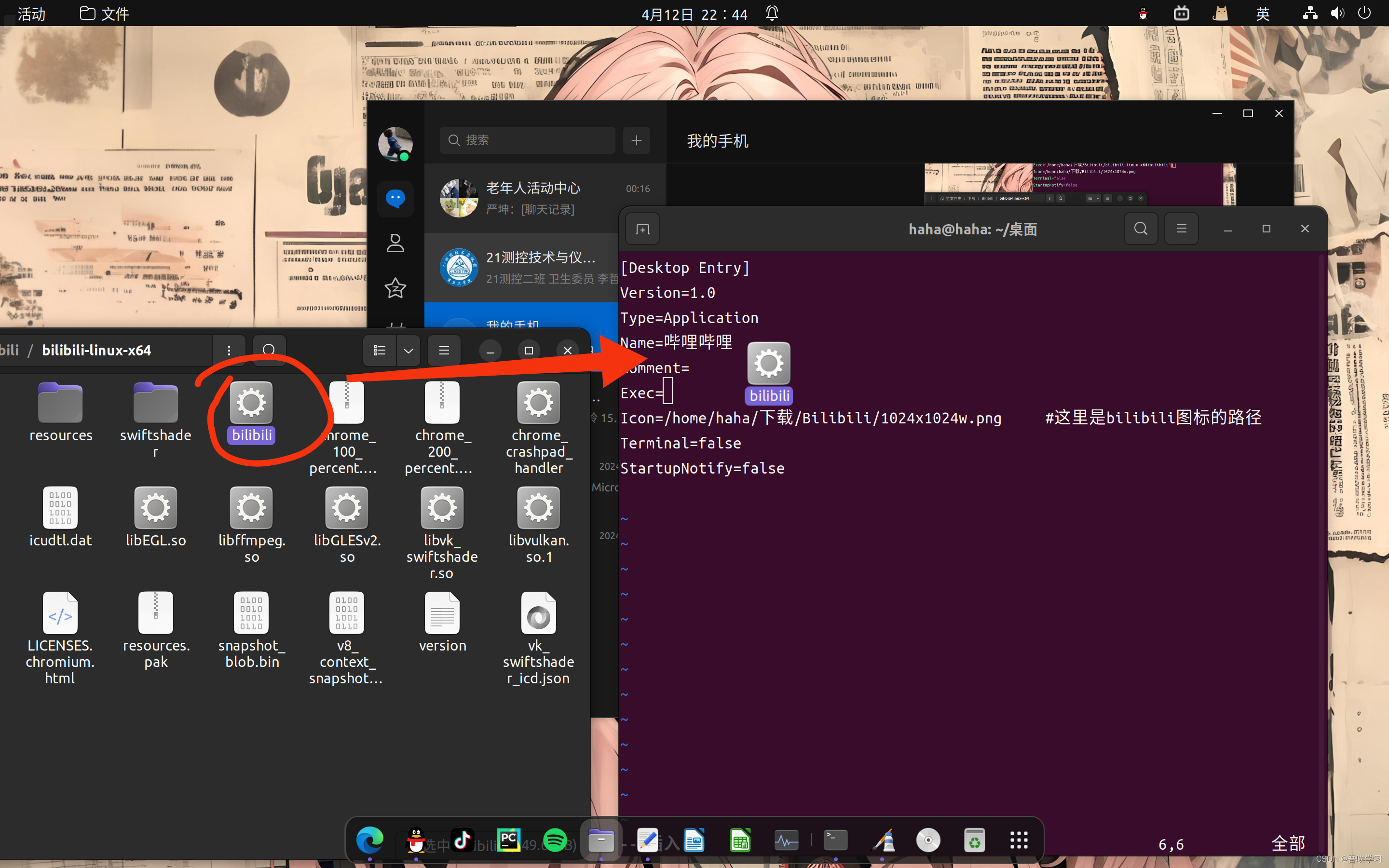Launch Microsoft Edge from the dock
1389x868 pixels.
pos(369,841)
